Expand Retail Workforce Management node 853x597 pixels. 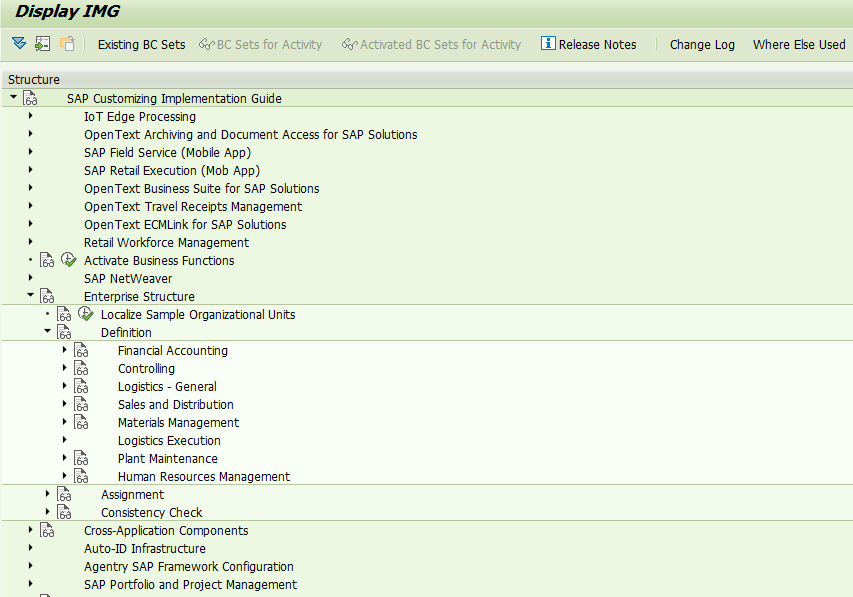point(30,242)
